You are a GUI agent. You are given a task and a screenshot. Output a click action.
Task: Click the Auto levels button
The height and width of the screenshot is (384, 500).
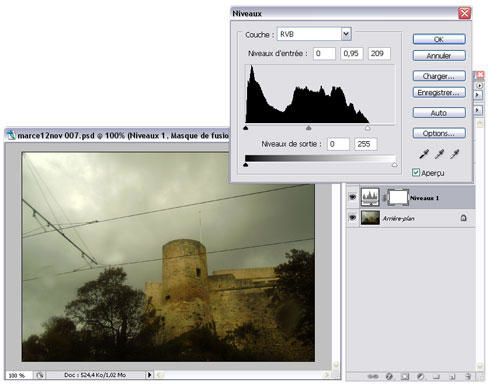(x=439, y=113)
